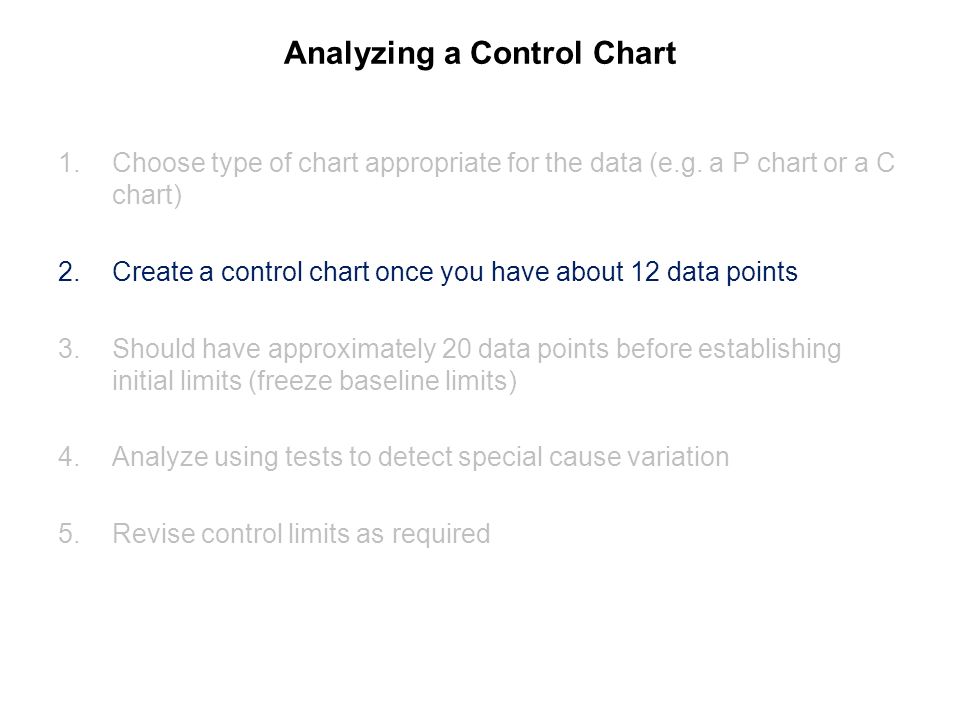Select the list numeral "3."
The width and height of the screenshot is (960, 720).
[x=69, y=349]
